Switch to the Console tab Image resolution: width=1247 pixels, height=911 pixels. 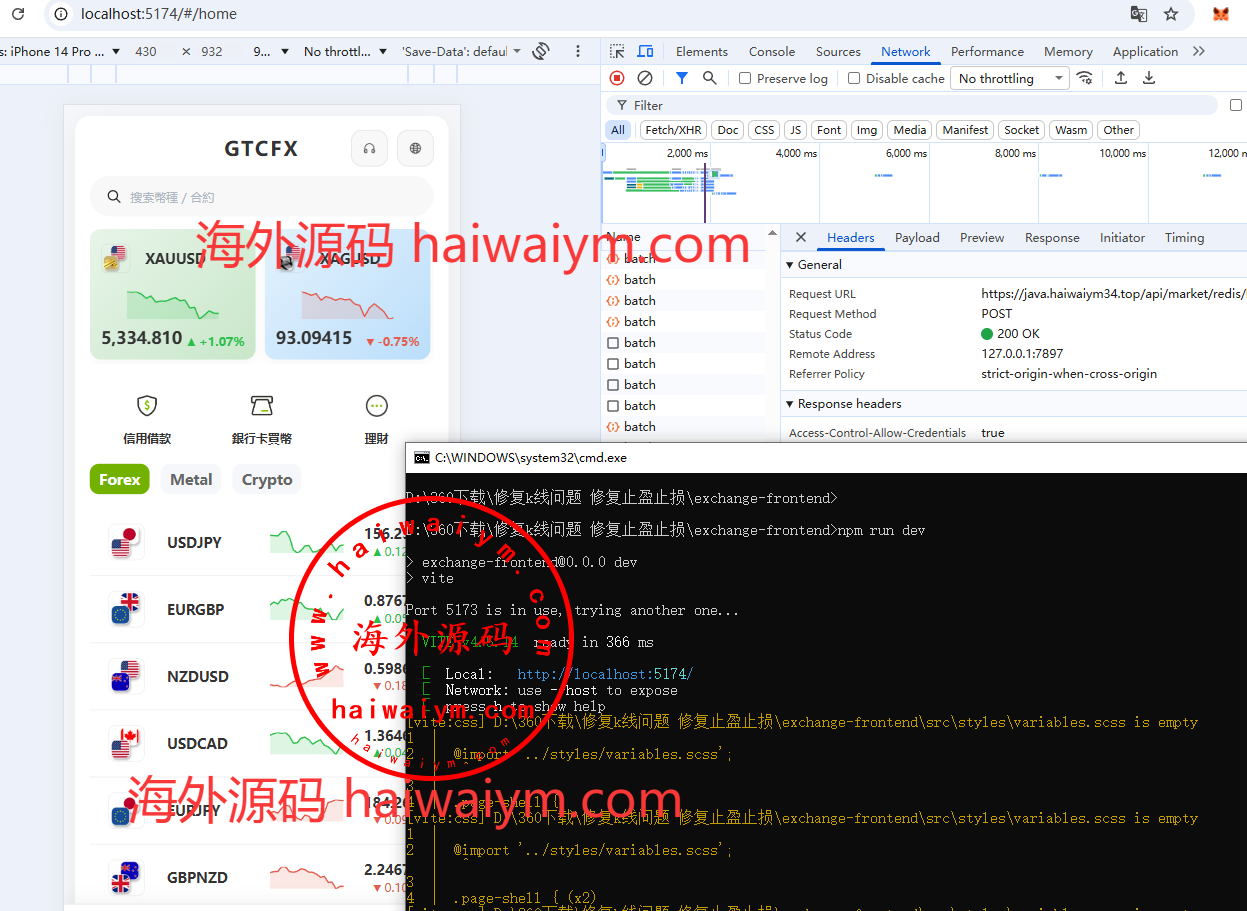[x=772, y=52]
